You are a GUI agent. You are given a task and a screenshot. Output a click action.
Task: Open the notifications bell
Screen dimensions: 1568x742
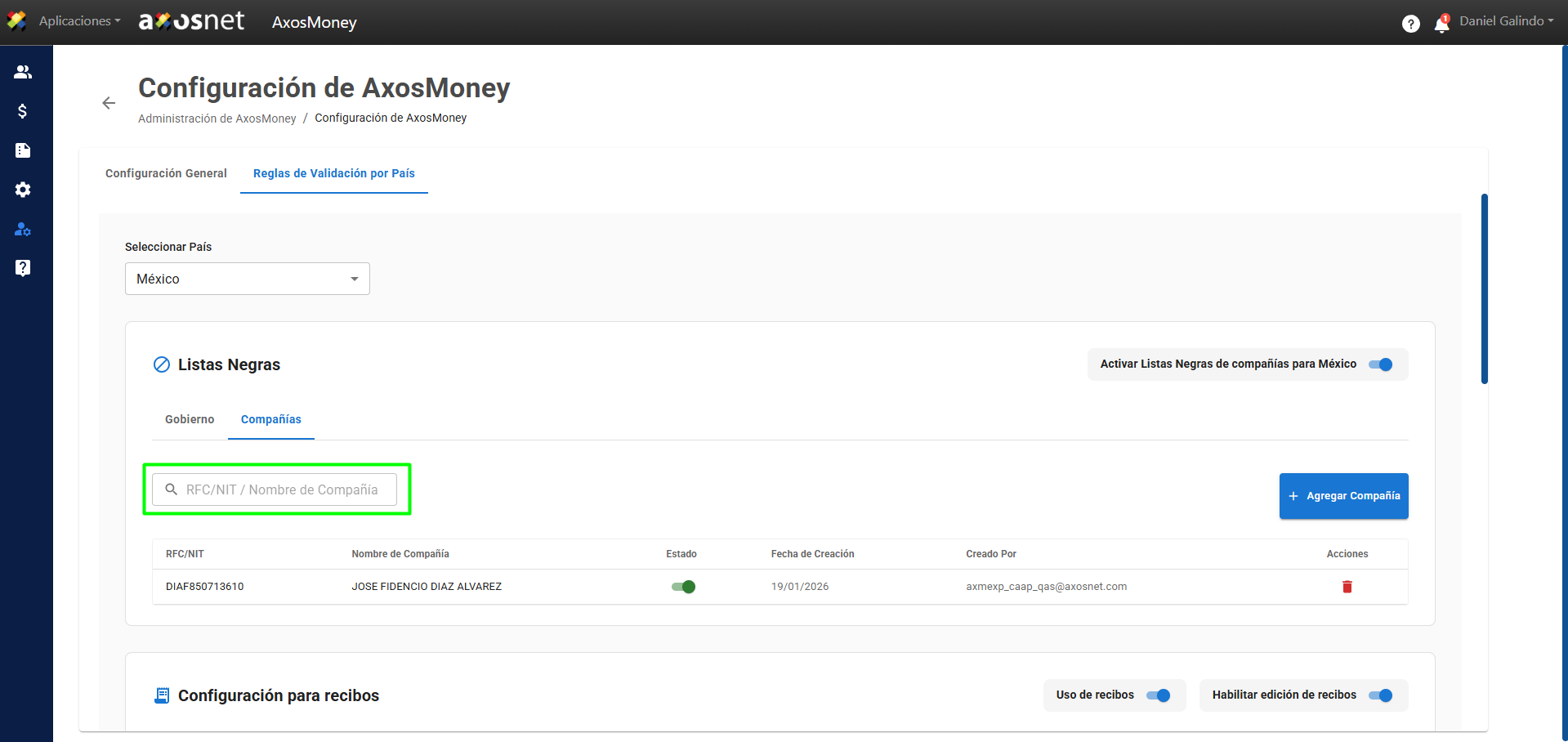click(1442, 24)
